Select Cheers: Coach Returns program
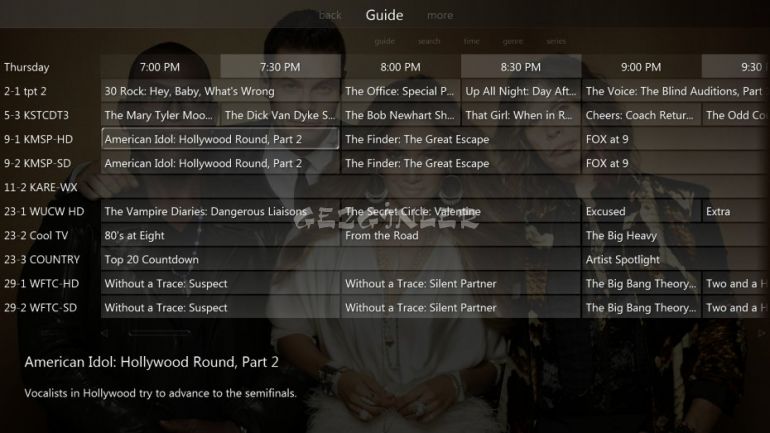The width and height of the screenshot is (770, 433). pos(641,115)
